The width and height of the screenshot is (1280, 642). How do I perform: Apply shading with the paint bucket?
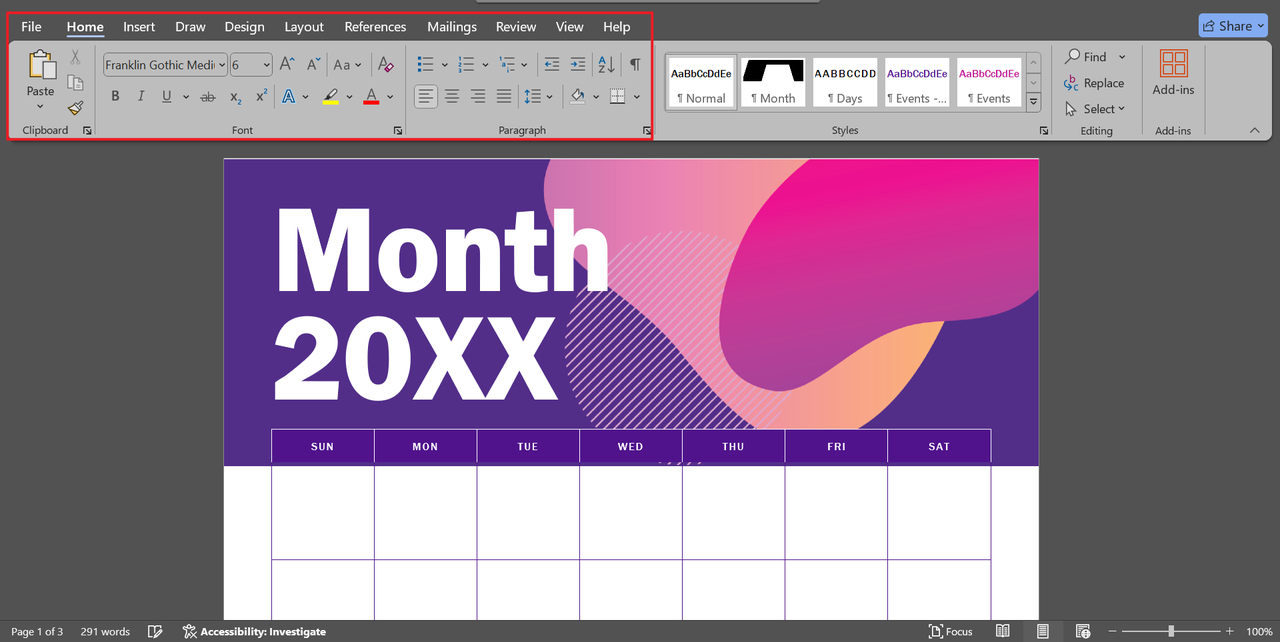tap(578, 96)
